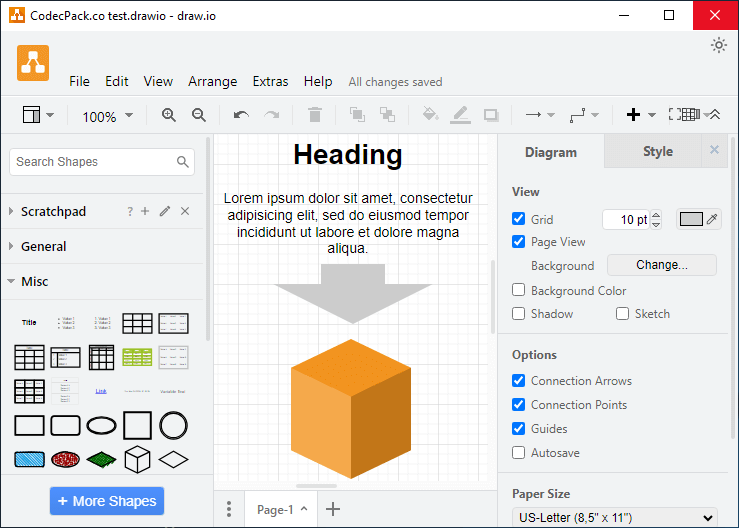Click the Scratchpad edit pencil icon
Image resolution: width=739 pixels, height=528 pixels.
165,211
